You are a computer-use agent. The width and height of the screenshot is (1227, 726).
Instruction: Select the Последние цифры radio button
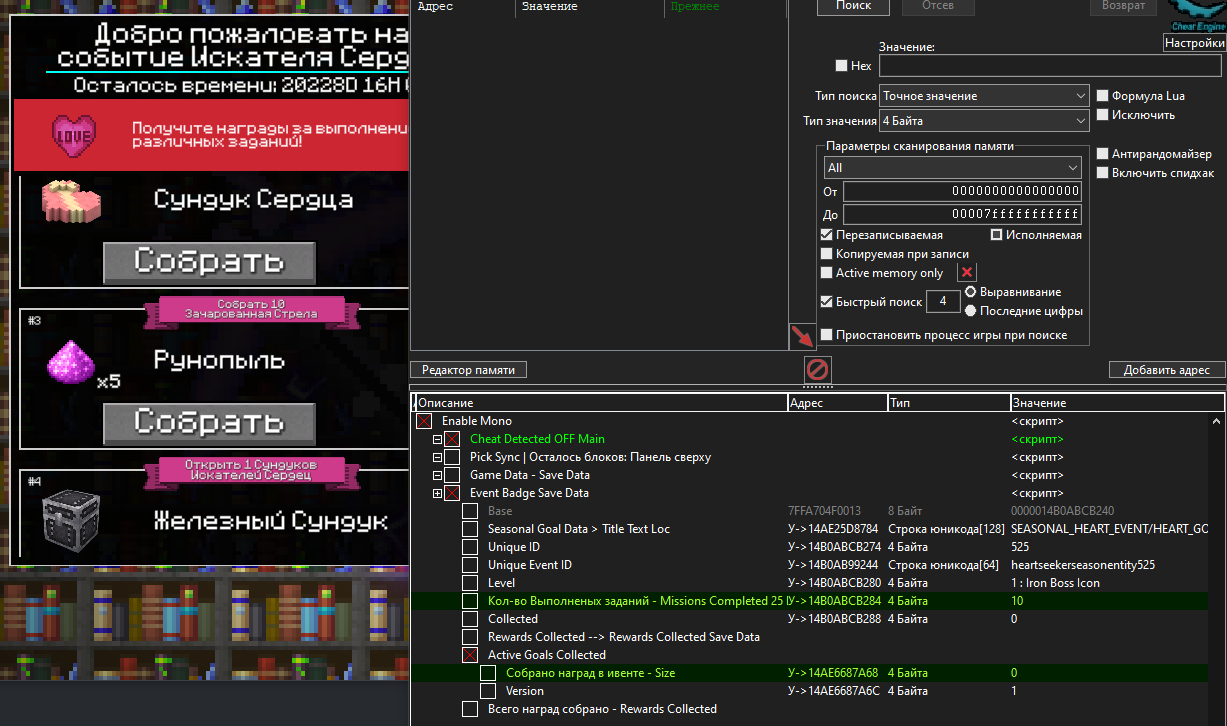971,310
